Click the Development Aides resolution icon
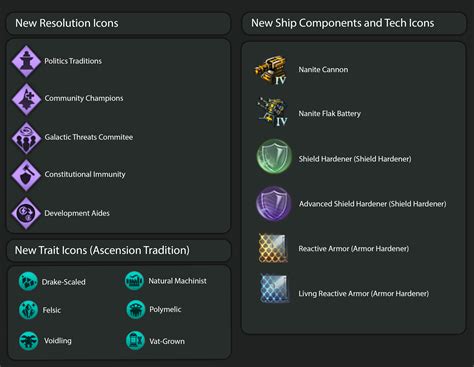 tap(26, 213)
